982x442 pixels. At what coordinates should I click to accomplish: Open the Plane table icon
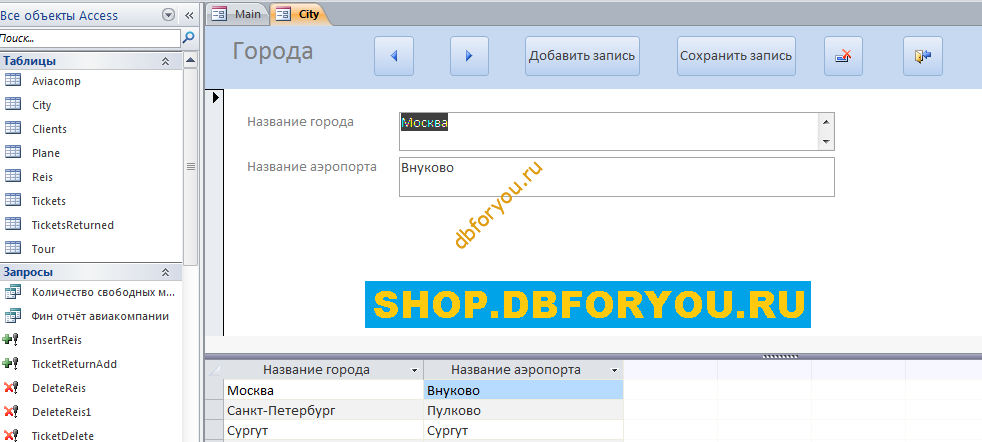[x=13, y=152]
